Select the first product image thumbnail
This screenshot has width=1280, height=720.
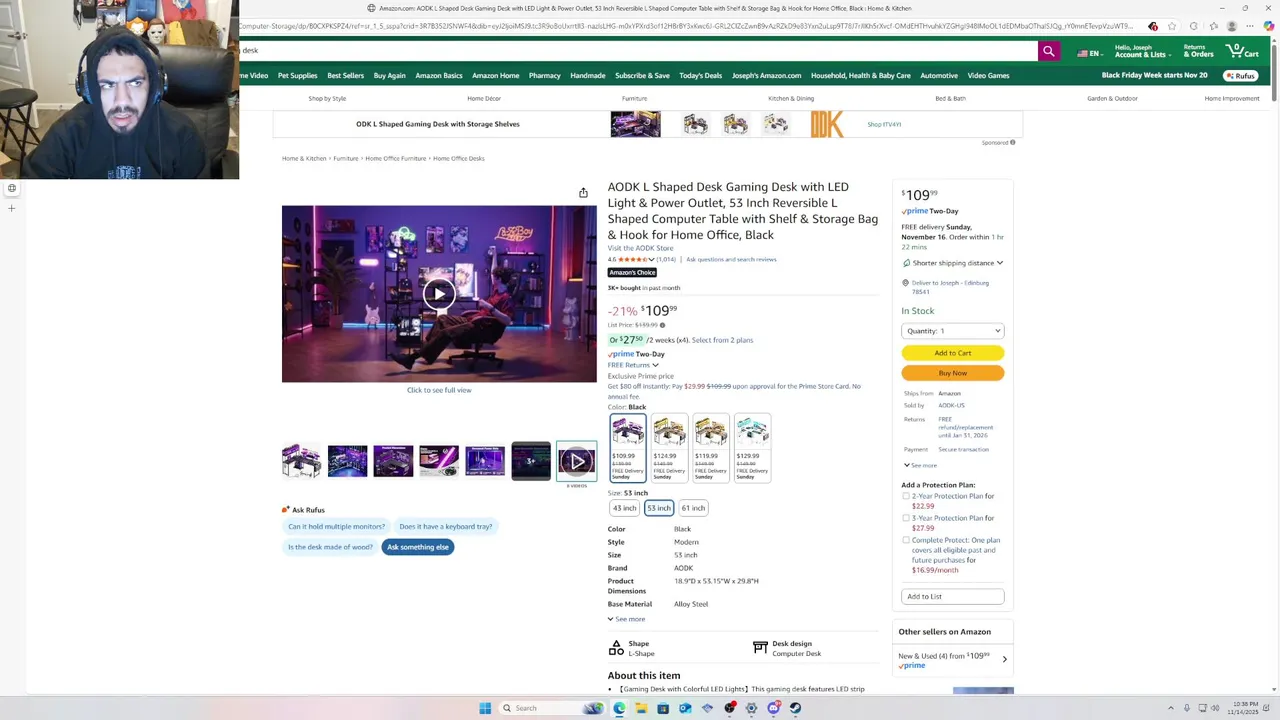click(301, 461)
